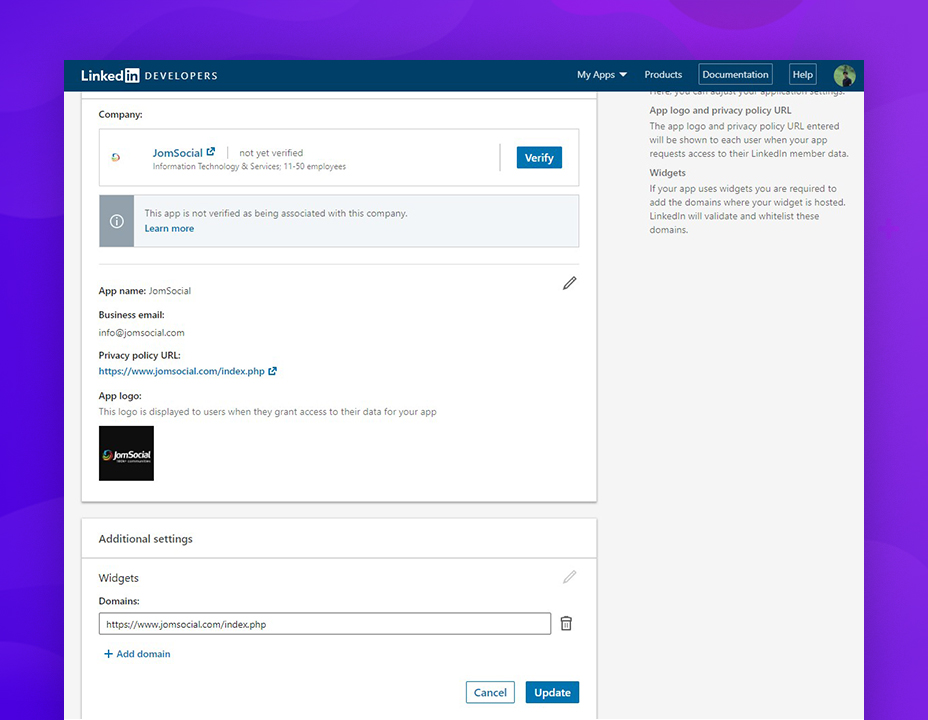Screen dimensions: 928x720
Task: Open the Help menu item
Action: coord(803,75)
